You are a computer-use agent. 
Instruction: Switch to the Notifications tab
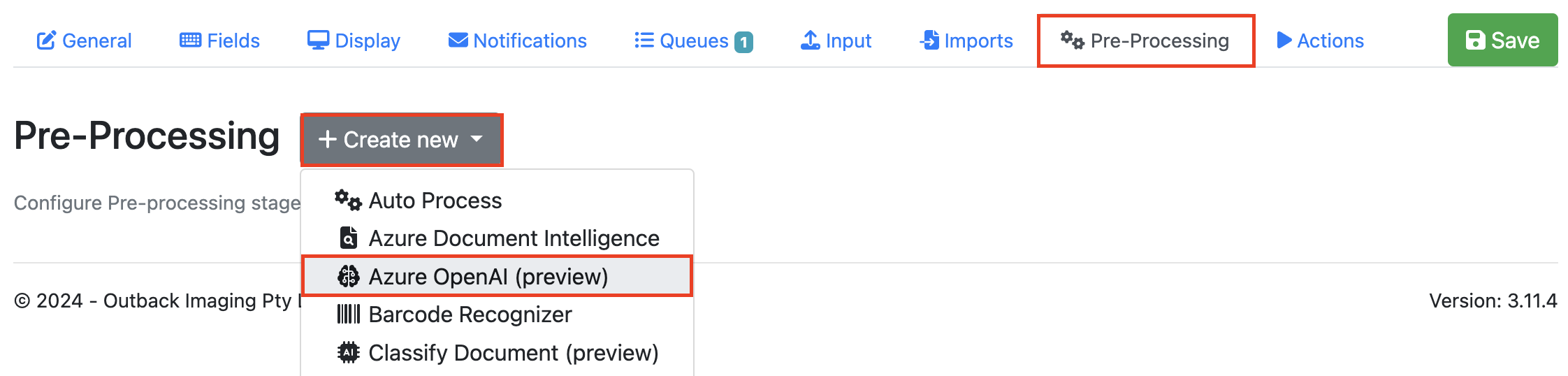click(529, 41)
